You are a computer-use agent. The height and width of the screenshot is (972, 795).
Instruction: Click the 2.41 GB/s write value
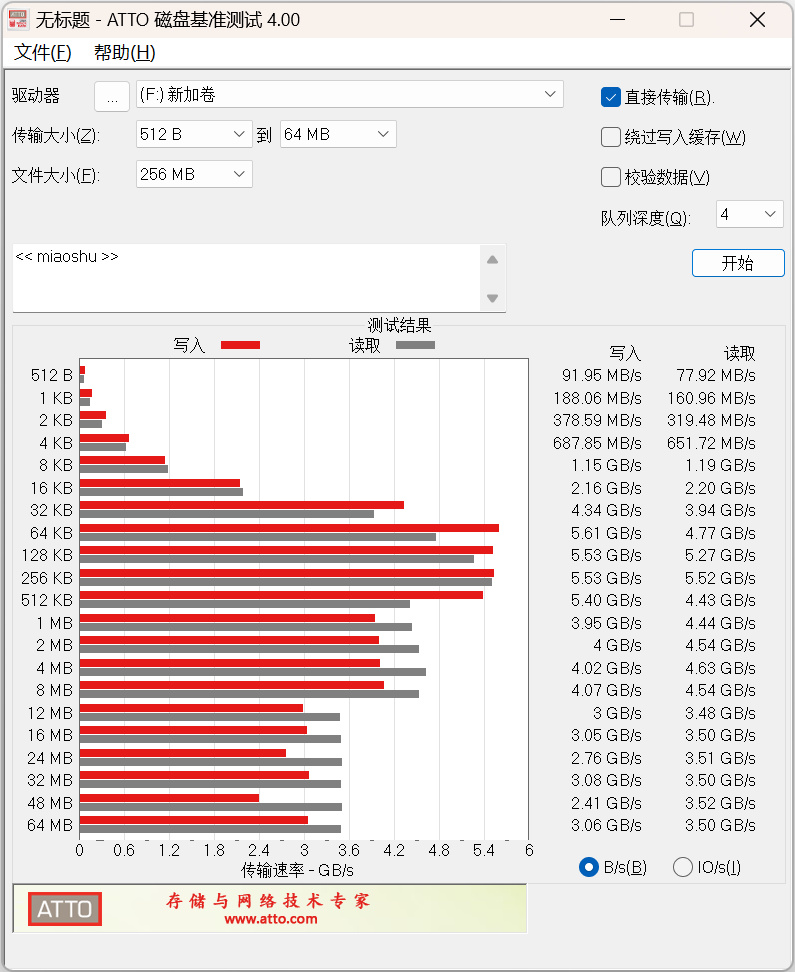606,803
